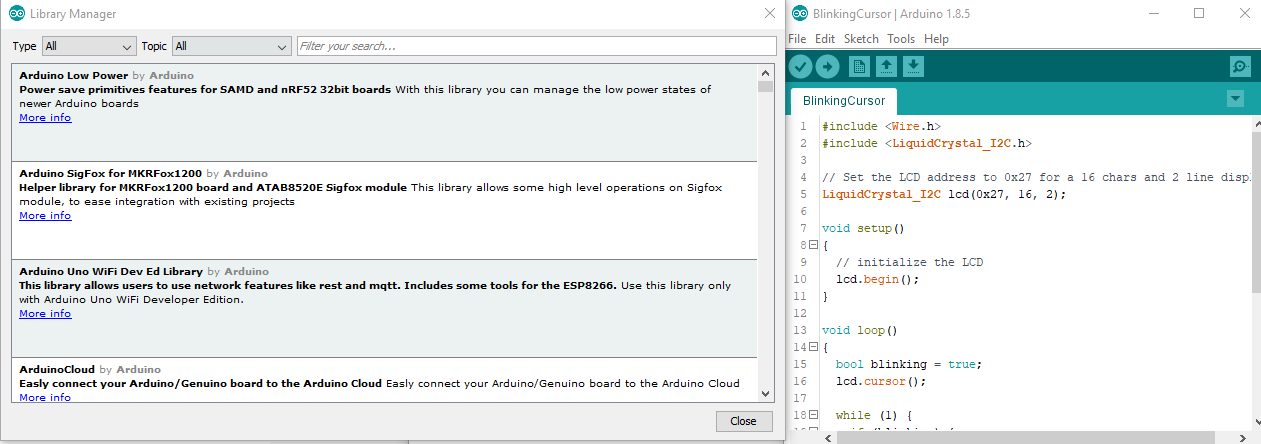
Task: Collapse the loop function fold marker on line 14
Action: [813, 347]
